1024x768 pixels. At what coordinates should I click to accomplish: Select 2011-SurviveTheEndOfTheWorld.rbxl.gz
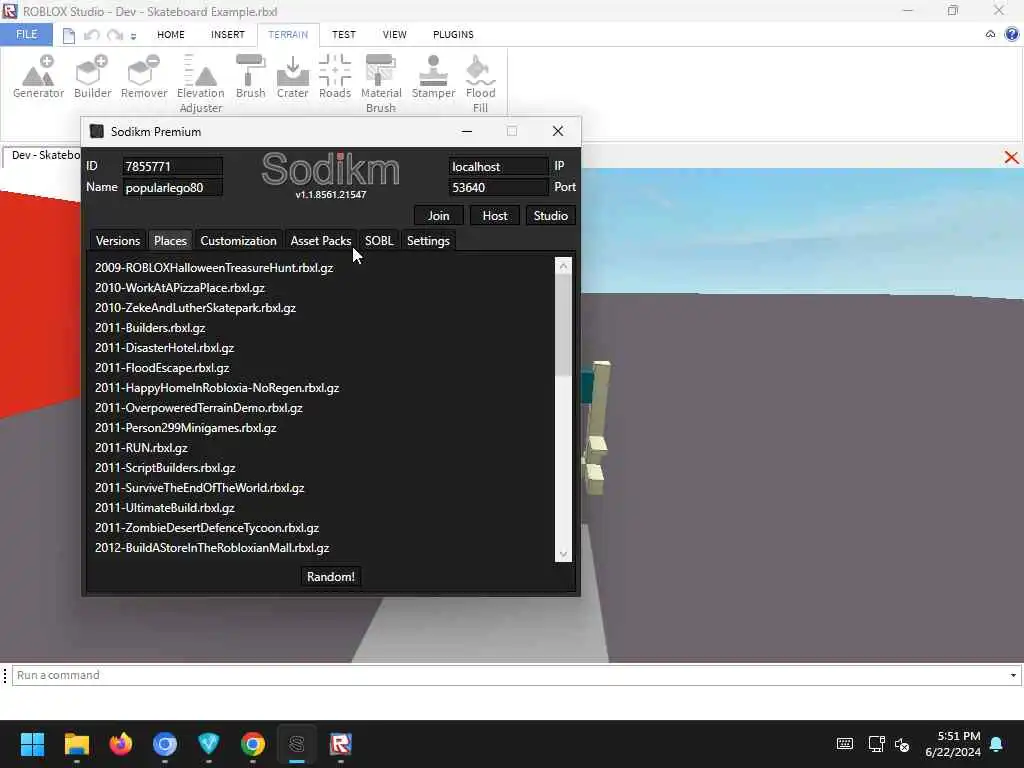[x=199, y=488]
